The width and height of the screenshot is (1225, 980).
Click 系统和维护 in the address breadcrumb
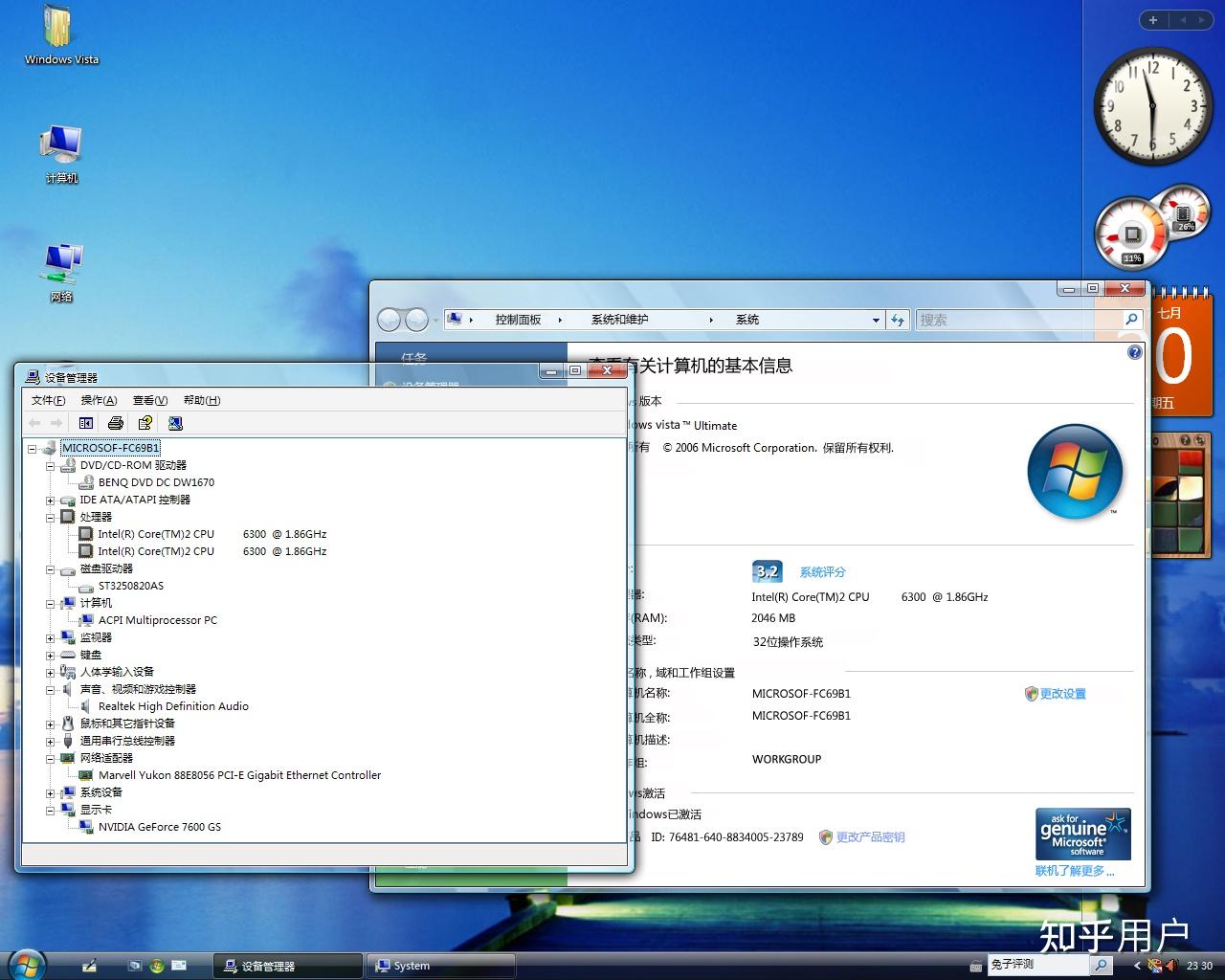[x=619, y=320]
